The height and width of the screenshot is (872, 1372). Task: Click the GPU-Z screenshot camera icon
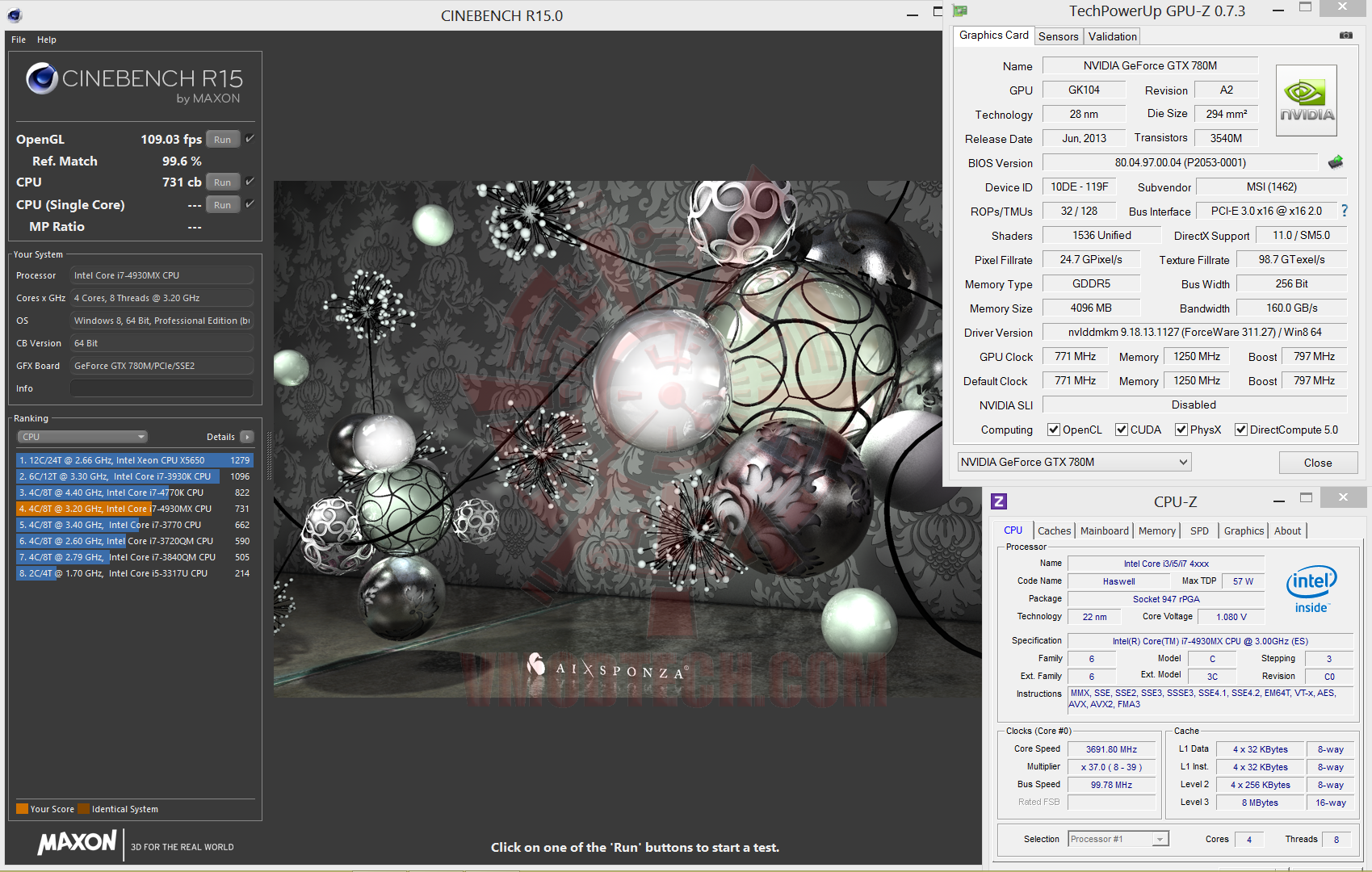tap(1345, 36)
